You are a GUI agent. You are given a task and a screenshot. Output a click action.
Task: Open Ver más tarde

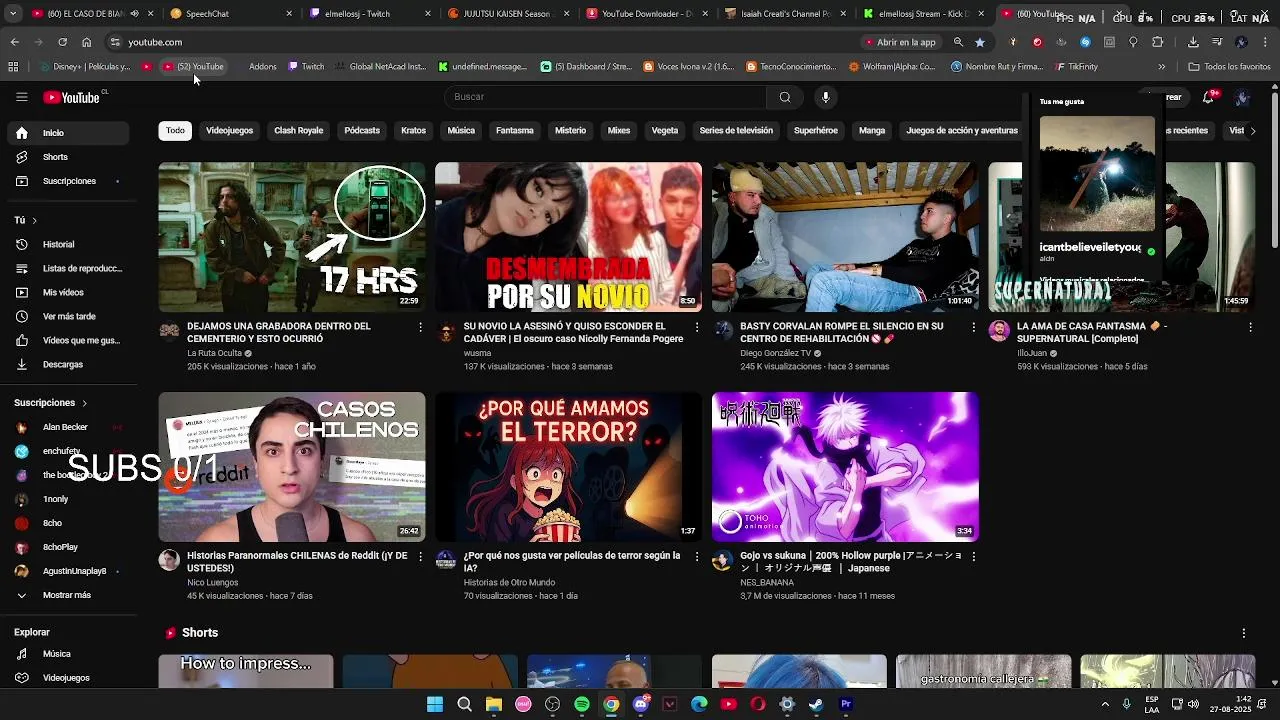pos(67,316)
